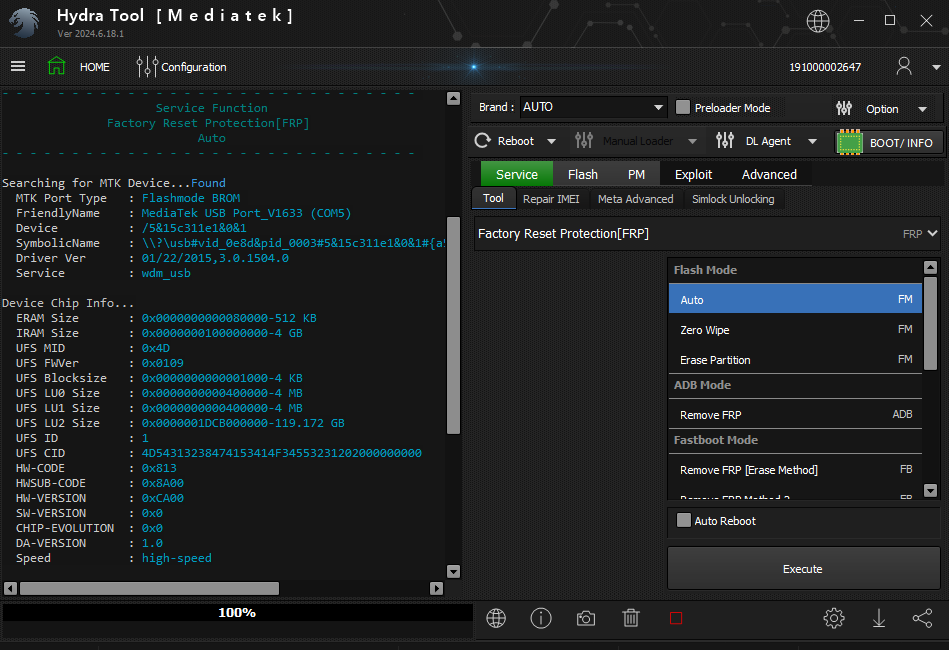Open the Brand AUTO dropdown
Viewport: 949px width, 650px height.
click(x=593, y=107)
